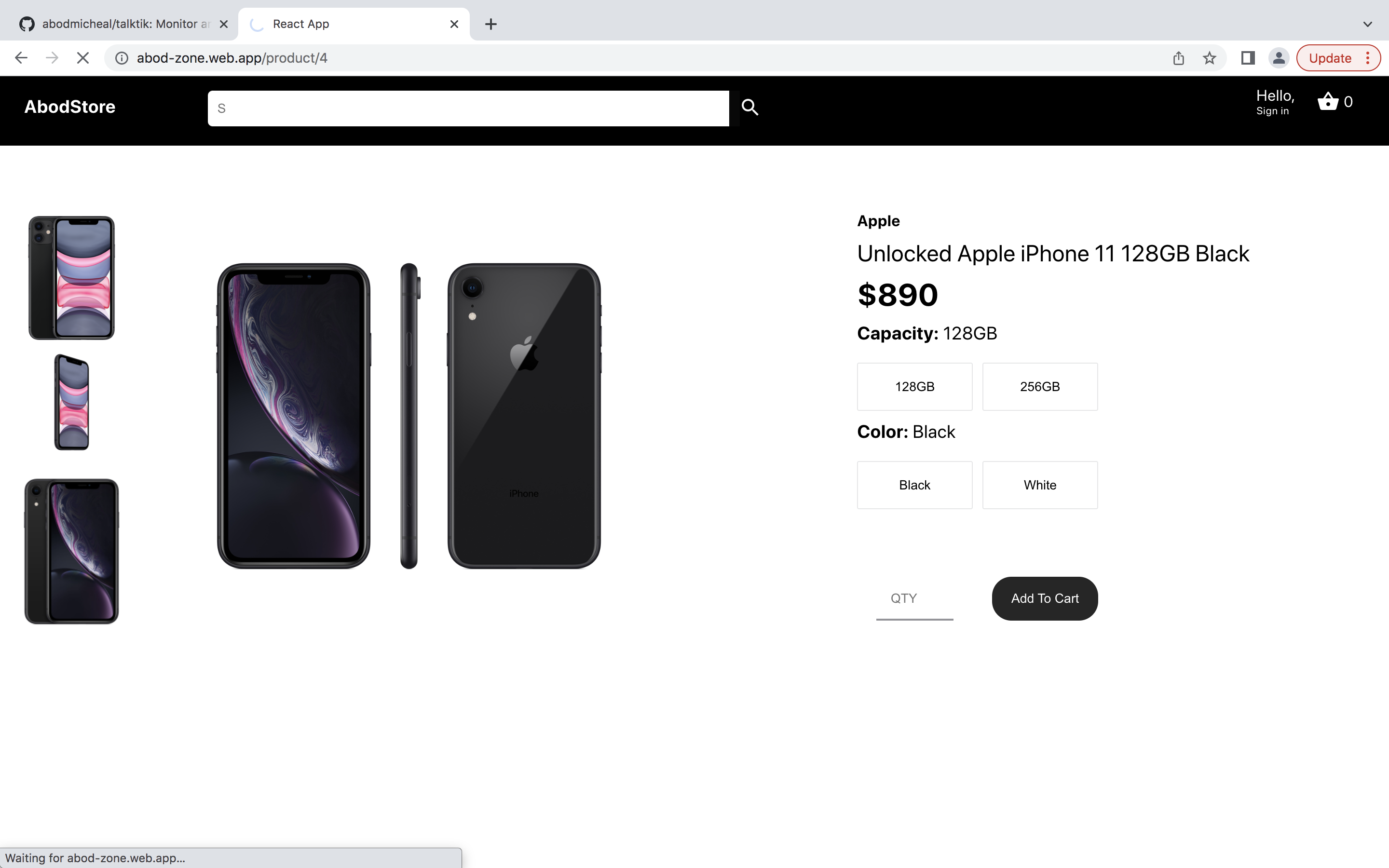Open browser side panel icon
Image resolution: width=1389 pixels, height=868 pixels.
pos(1248,58)
